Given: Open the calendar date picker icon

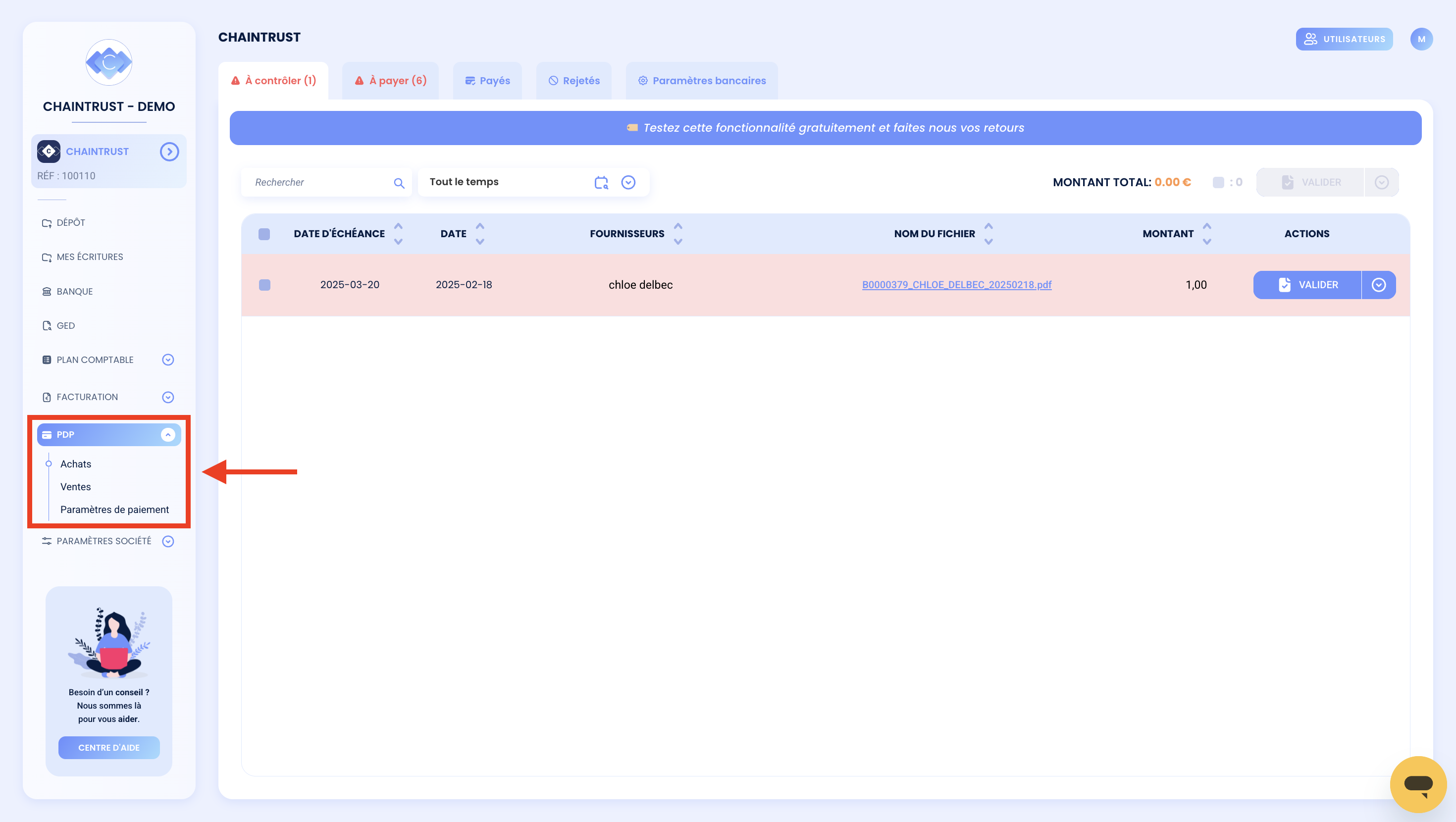Looking at the screenshot, I should pos(601,182).
